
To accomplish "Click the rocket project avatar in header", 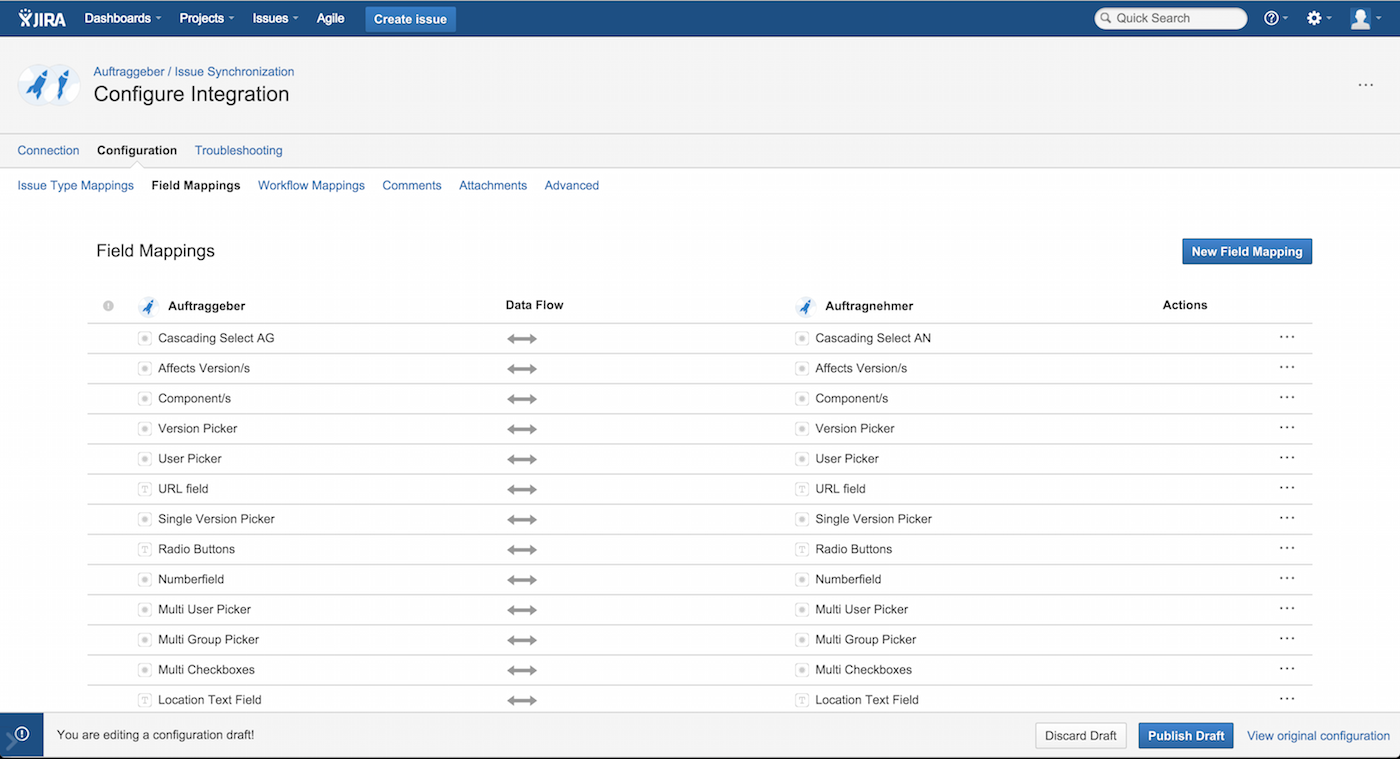I will click(49, 85).
